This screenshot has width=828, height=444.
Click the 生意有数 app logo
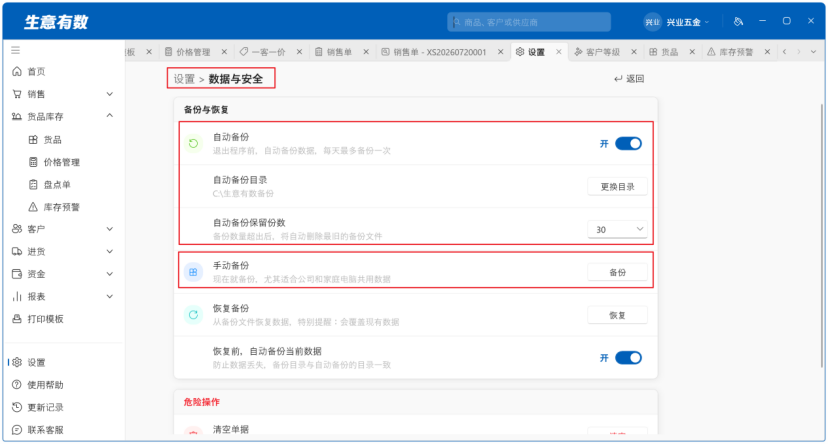pyautogui.click(x=56, y=22)
